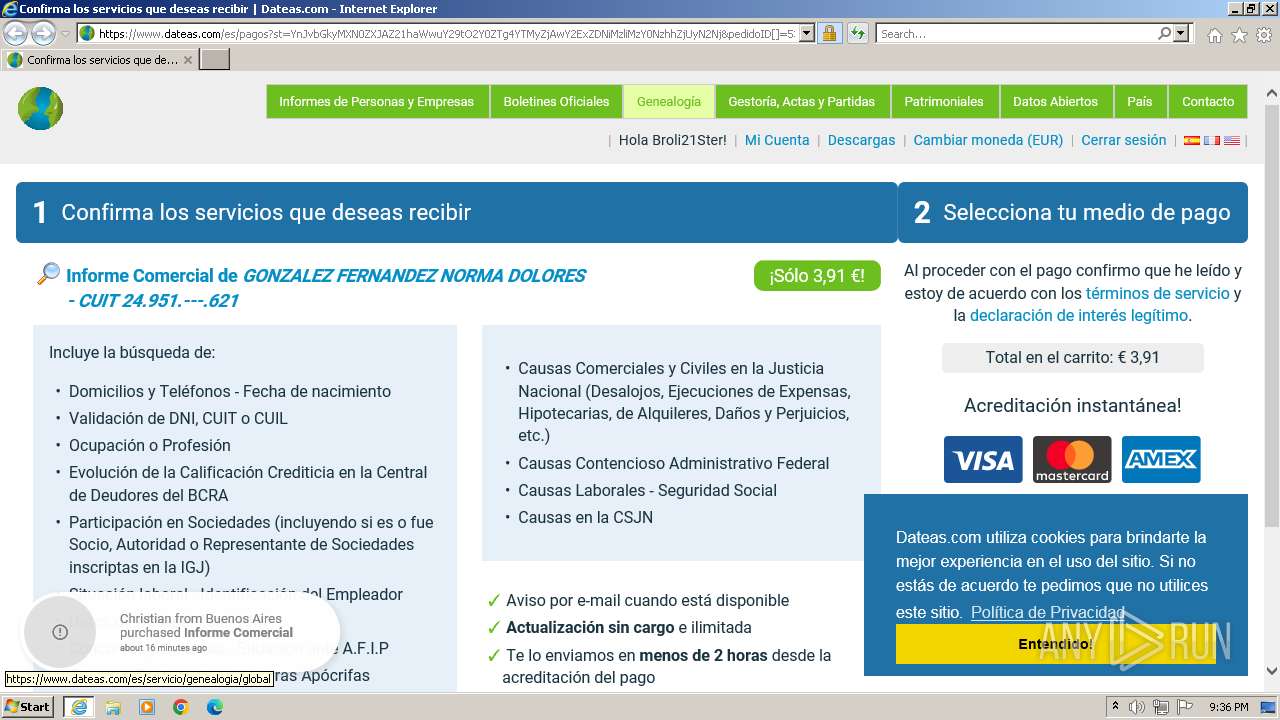Open Media Player taskbar icon

tap(147, 707)
